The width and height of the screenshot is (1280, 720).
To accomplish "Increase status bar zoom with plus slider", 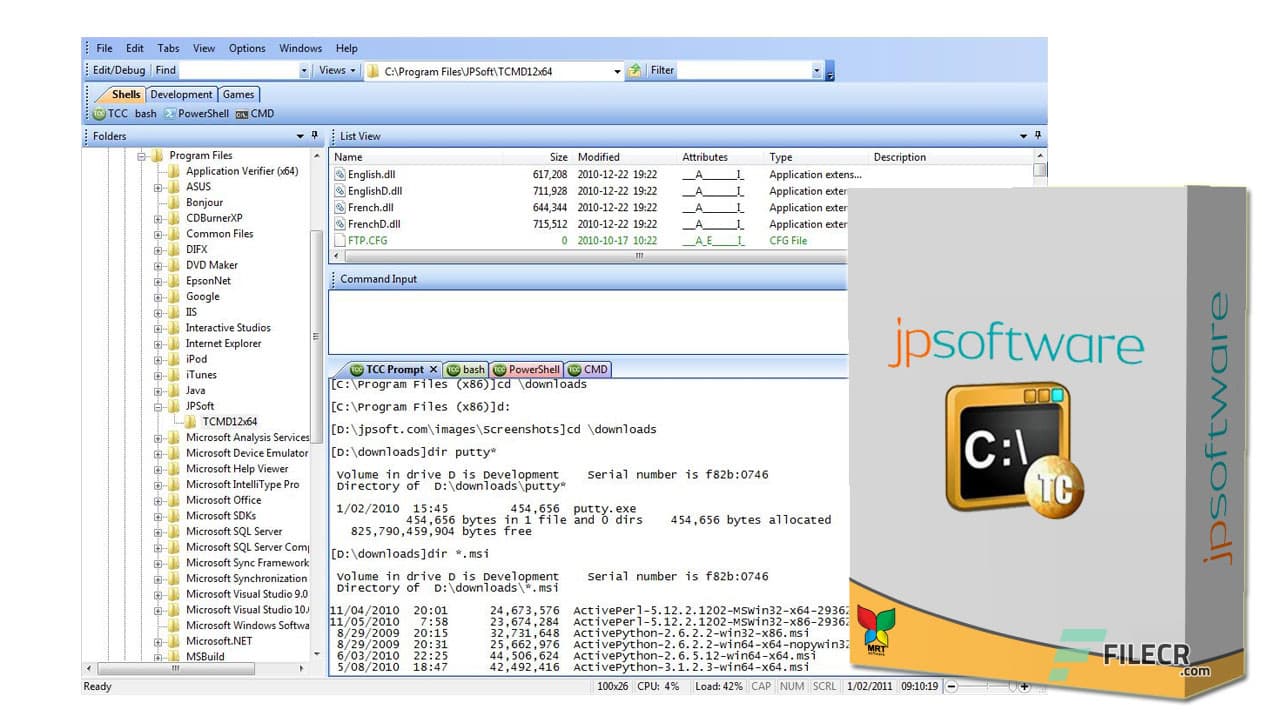I will click(x=1022, y=687).
